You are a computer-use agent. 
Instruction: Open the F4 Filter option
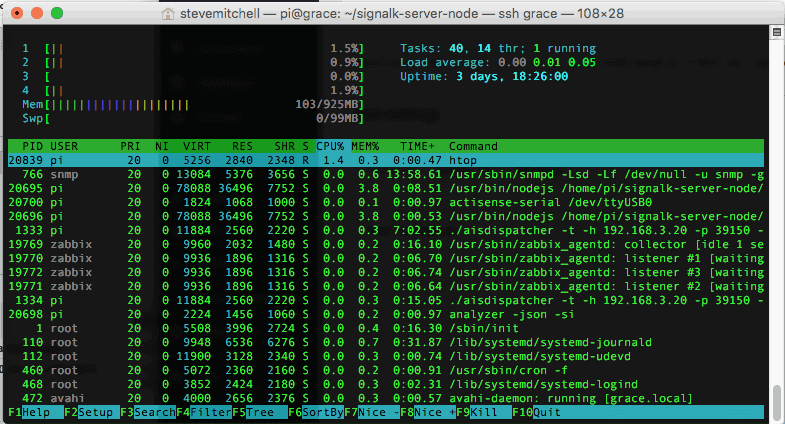click(x=204, y=412)
